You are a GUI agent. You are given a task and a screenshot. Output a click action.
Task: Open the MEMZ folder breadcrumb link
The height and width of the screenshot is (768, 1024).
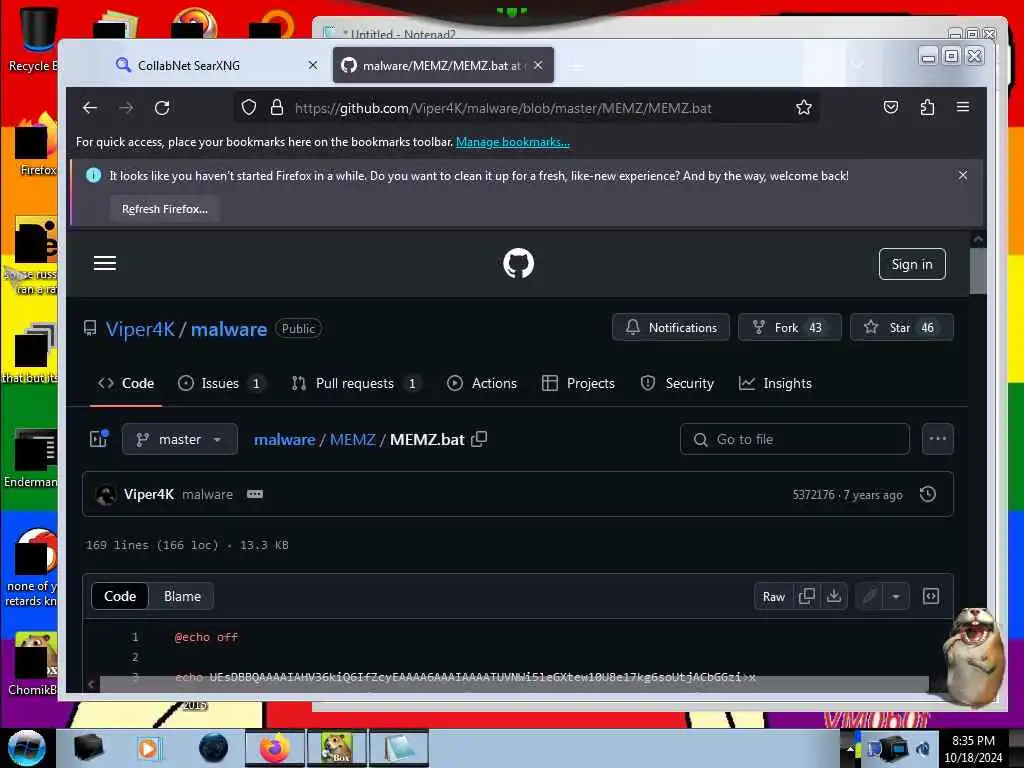pyautogui.click(x=353, y=440)
